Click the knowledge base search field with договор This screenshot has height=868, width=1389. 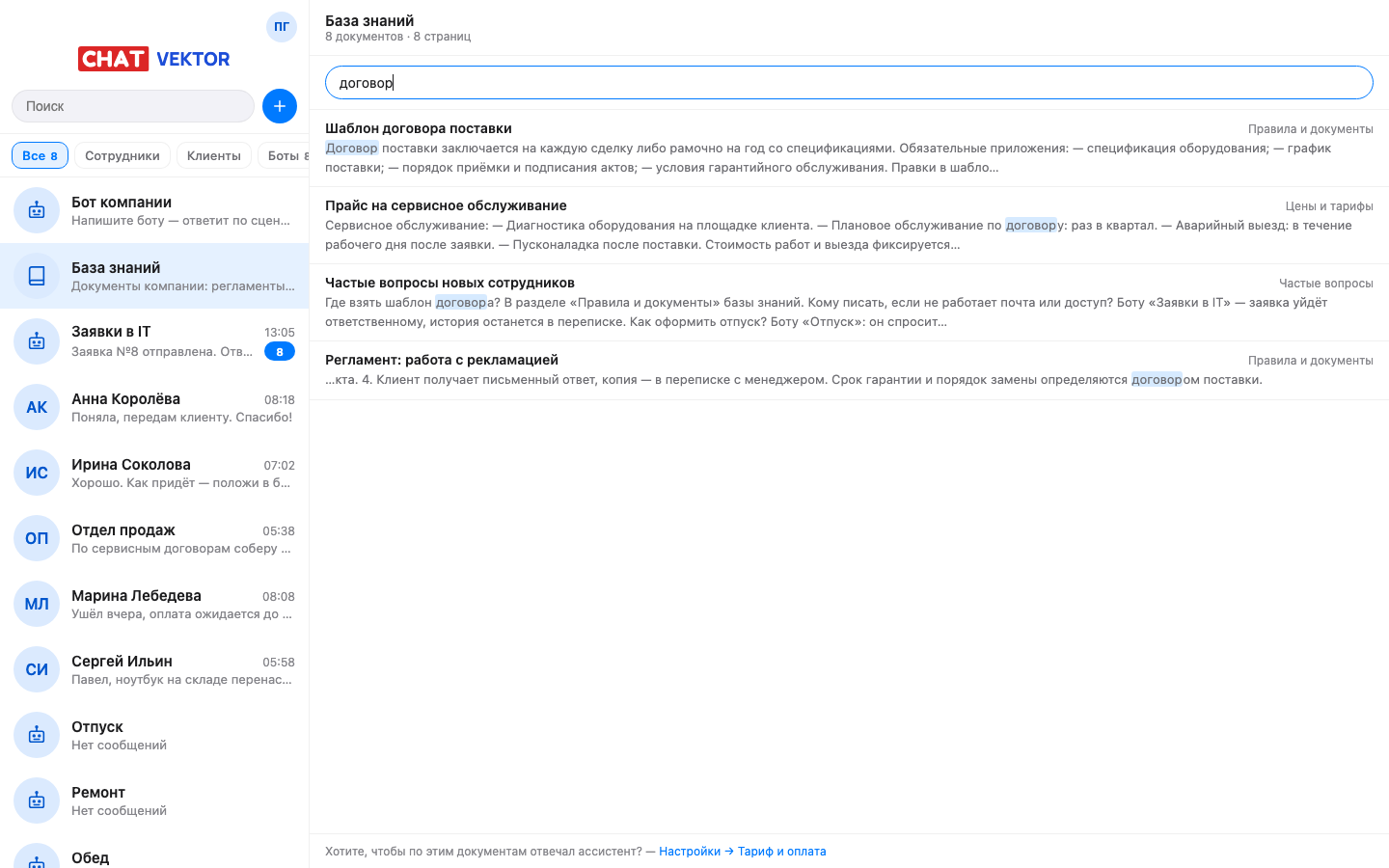point(849,83)
